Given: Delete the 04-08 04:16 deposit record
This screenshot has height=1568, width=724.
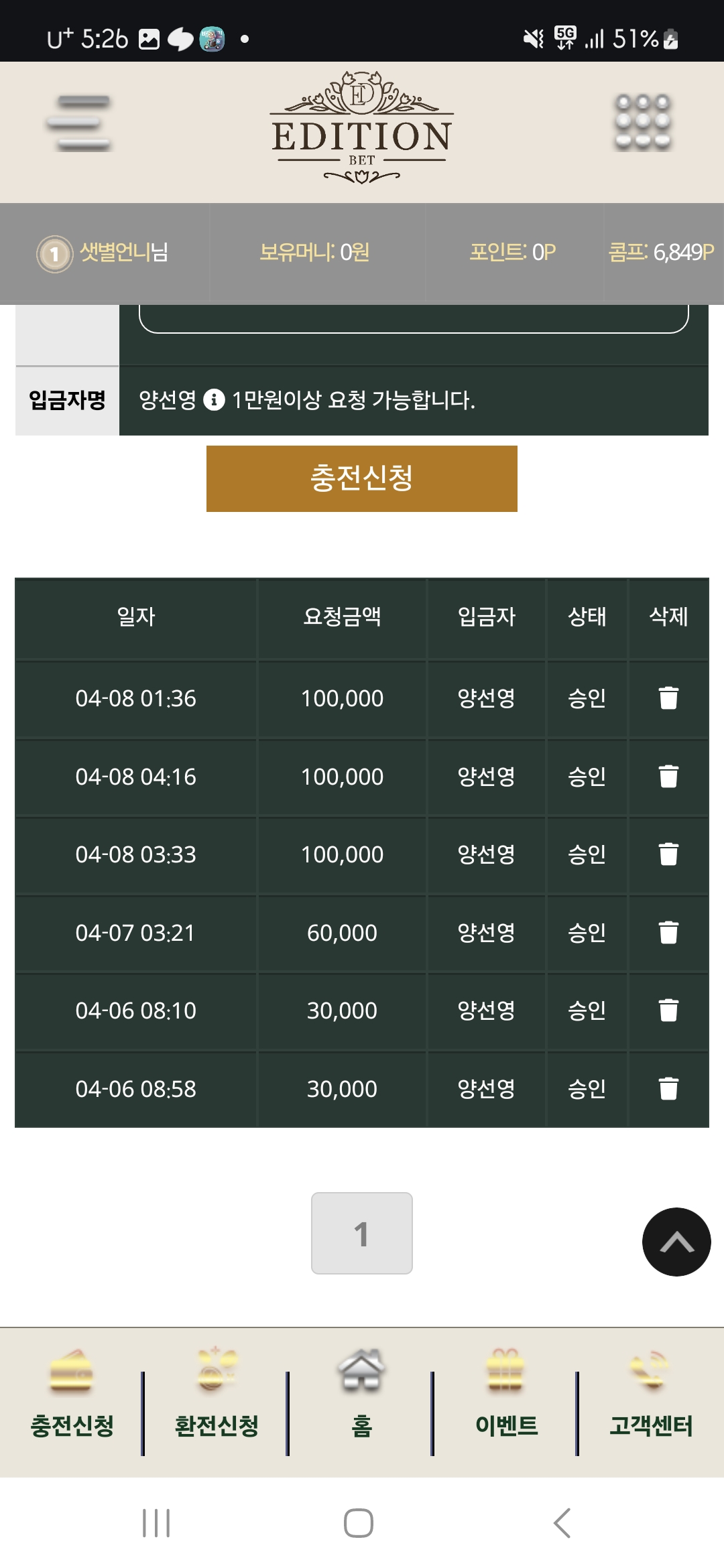Looking at the screenshot, I should [668, 777].
